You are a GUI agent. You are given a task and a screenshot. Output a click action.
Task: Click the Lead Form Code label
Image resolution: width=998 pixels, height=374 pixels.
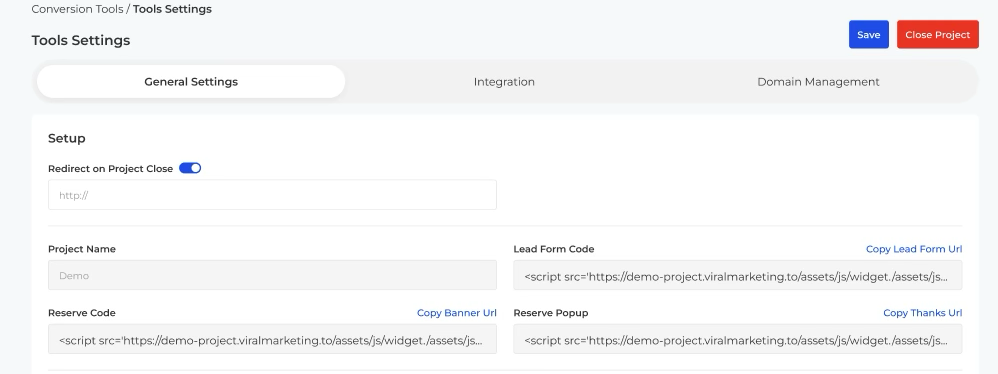tap(554, 249)
